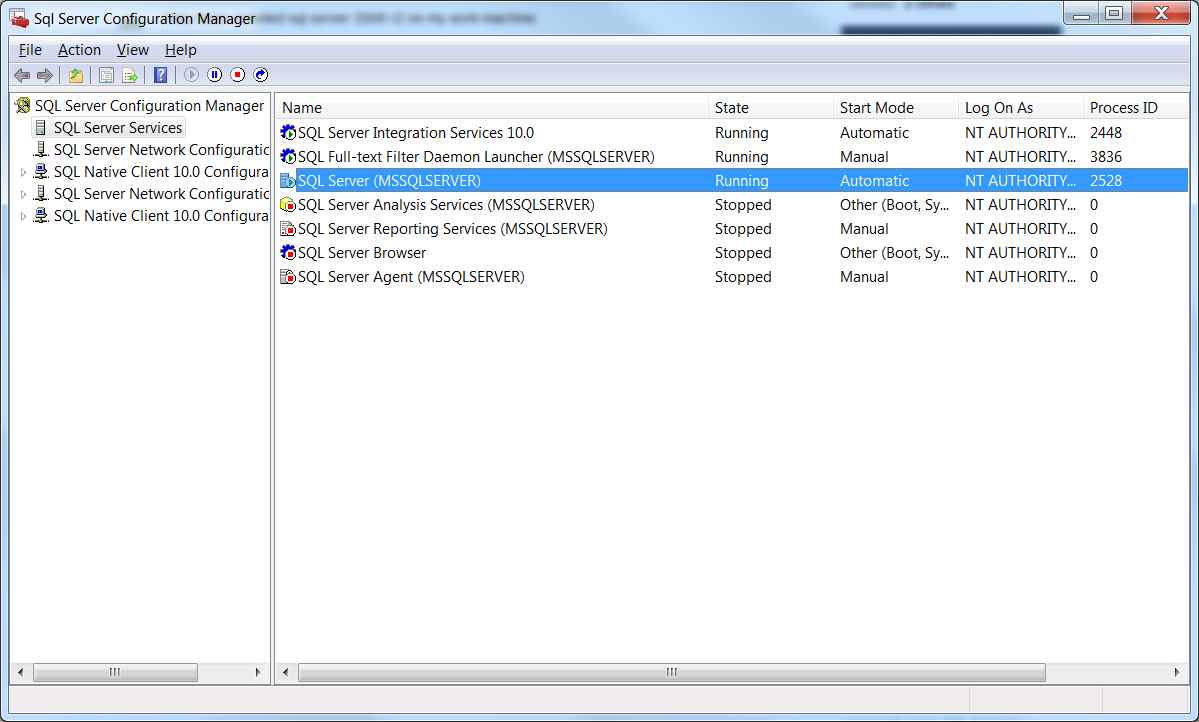
Task: Click the Start Service play icon
Action: point(191,75)
